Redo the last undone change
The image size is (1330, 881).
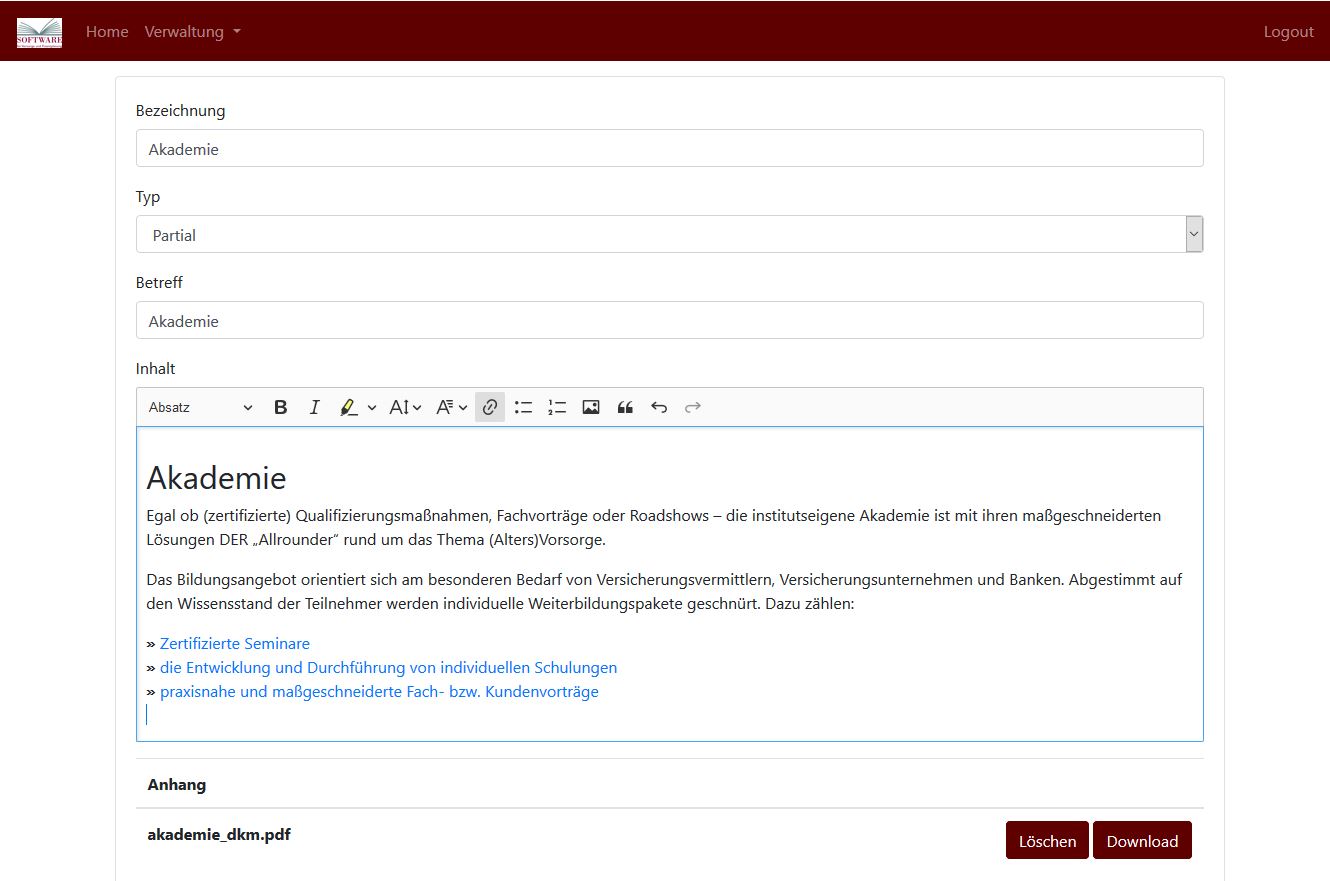(693, 407)
